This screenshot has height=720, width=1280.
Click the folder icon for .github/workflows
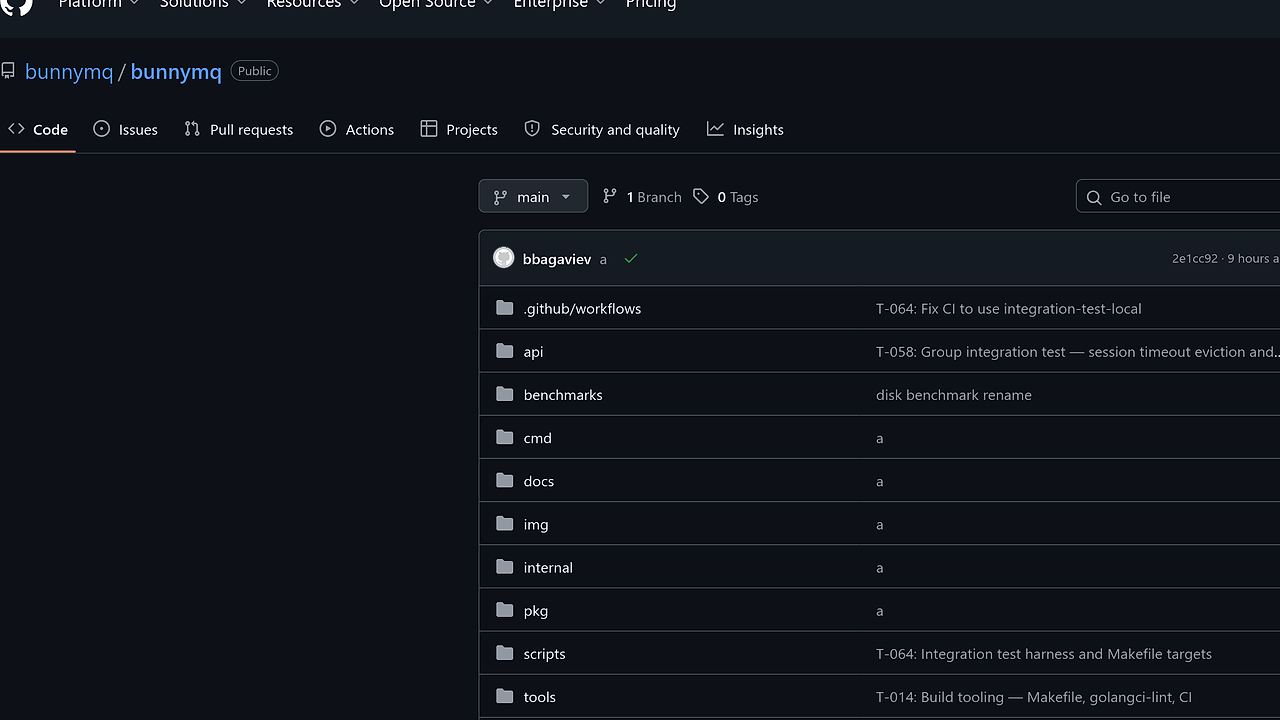click(x=505, y=308)
